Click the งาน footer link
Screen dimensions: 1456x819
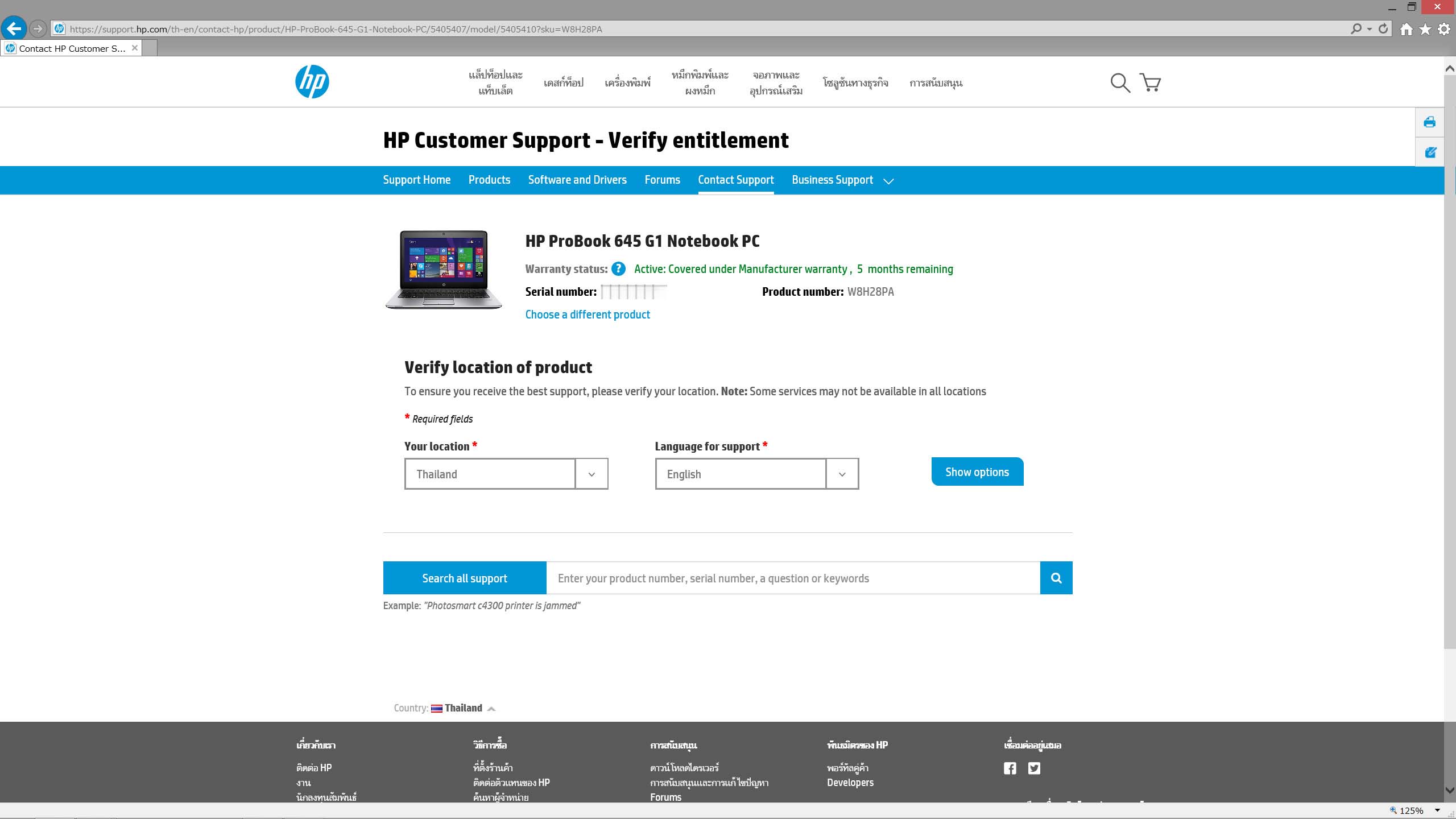pos(303,783)
